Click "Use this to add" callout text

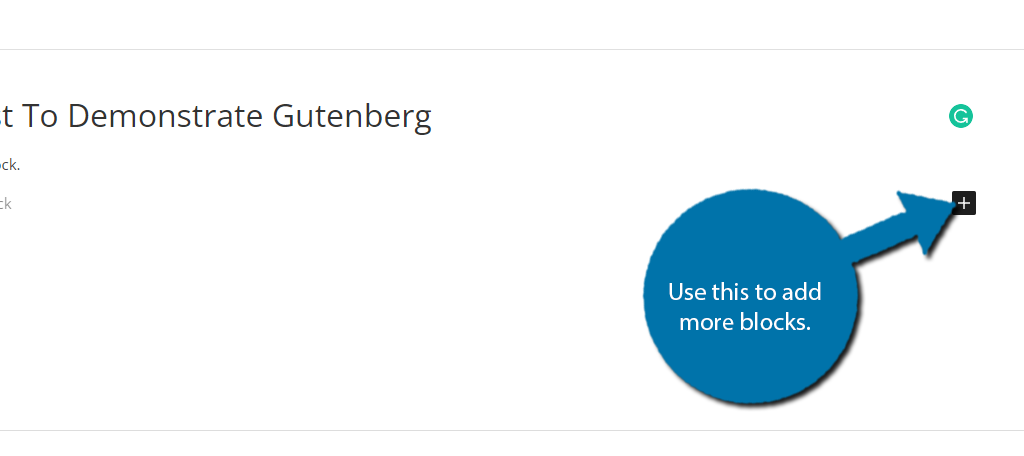[x=744, y=291]
